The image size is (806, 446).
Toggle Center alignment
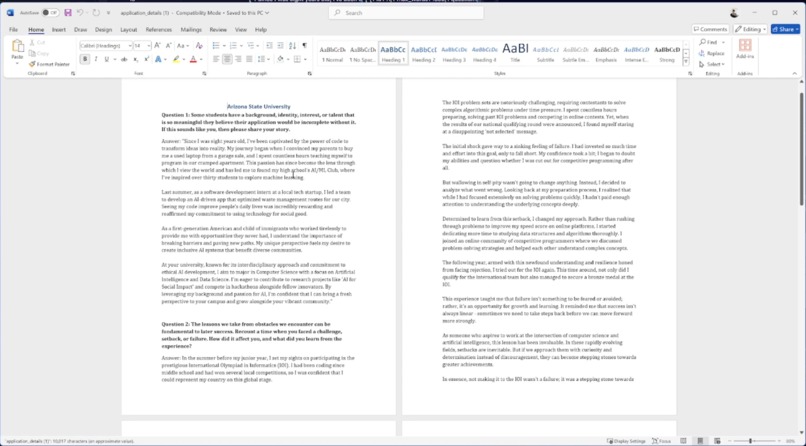pos(227,60)
